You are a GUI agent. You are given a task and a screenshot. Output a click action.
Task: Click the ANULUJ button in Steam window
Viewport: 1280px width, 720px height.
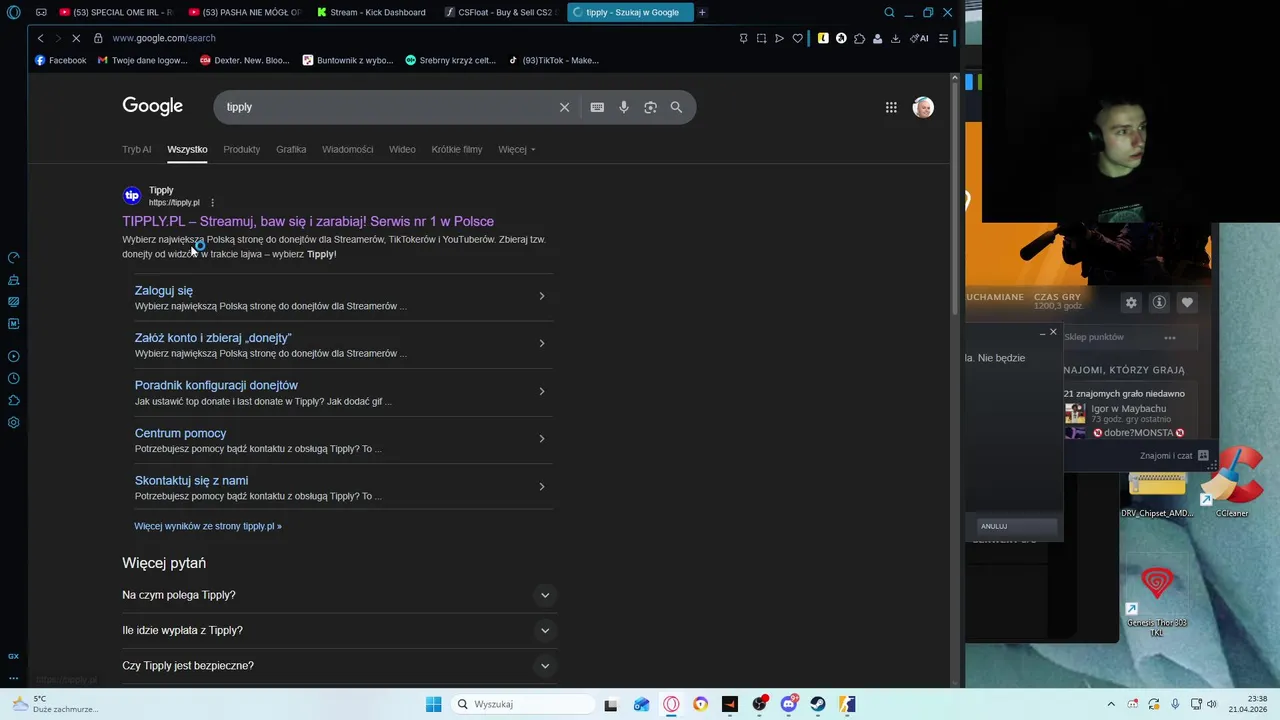click(x=1016, y=526)
